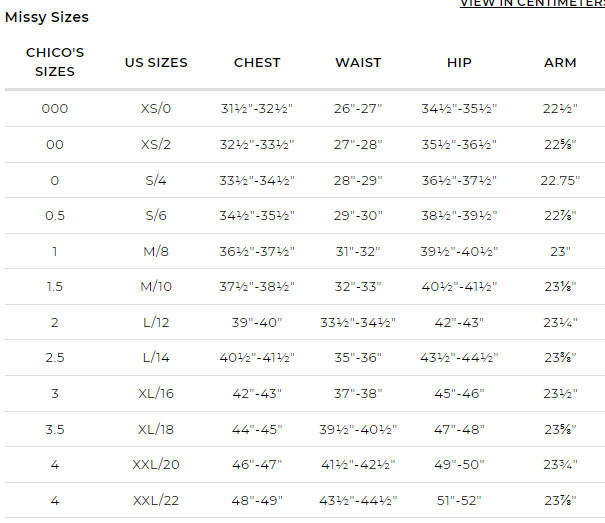Click the Missy Sizes heading

pyautogui.click(x=47, y=17)
